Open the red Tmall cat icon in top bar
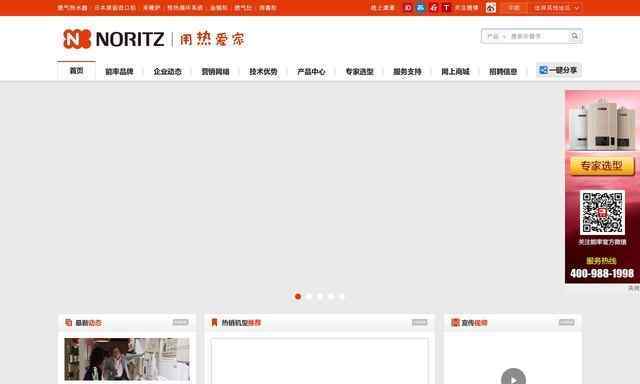 click(433, 8)
